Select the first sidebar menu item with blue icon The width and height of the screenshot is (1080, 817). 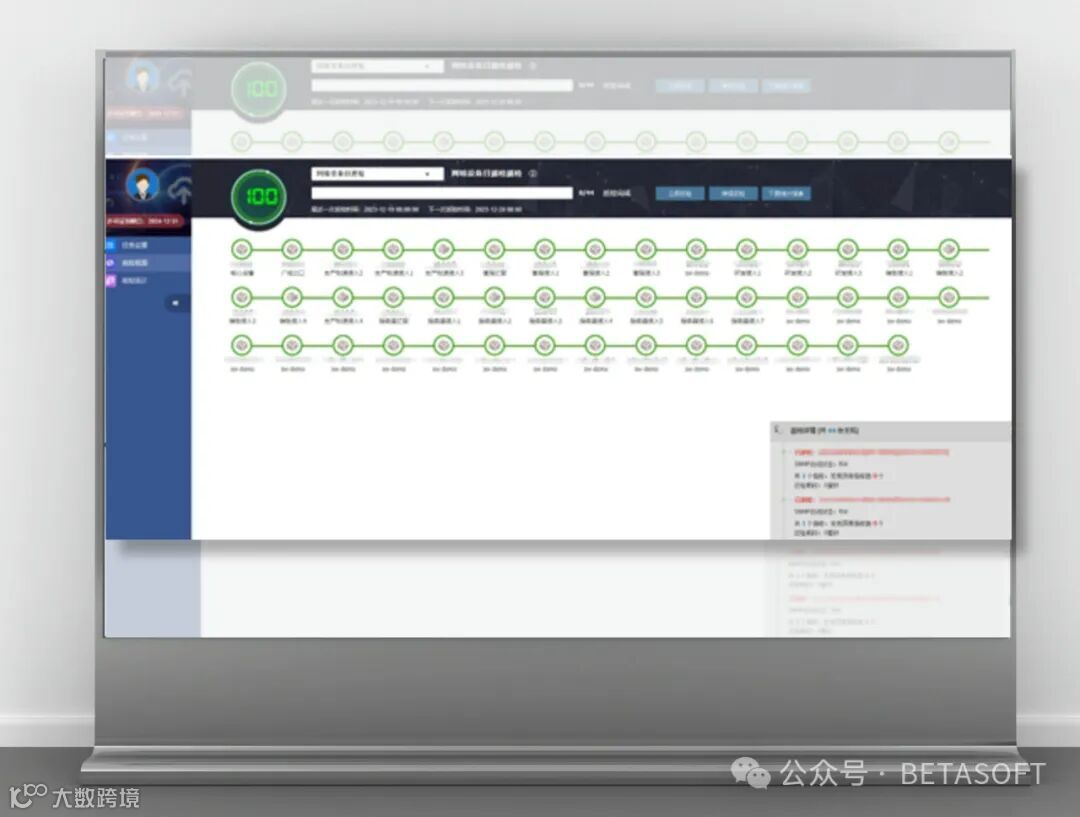tap(148, 245)
